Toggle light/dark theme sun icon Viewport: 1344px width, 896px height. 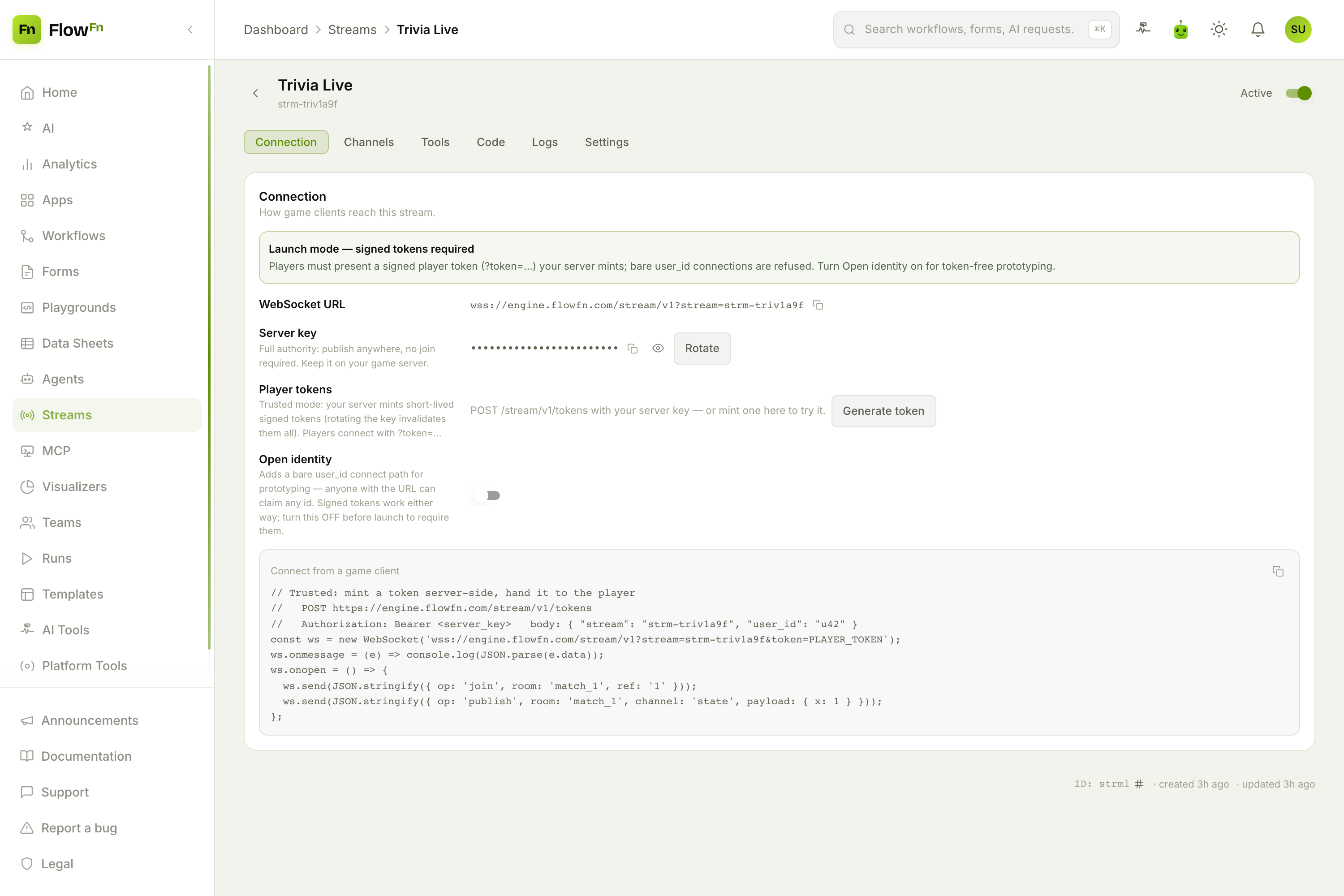[x=1219, y=29]
